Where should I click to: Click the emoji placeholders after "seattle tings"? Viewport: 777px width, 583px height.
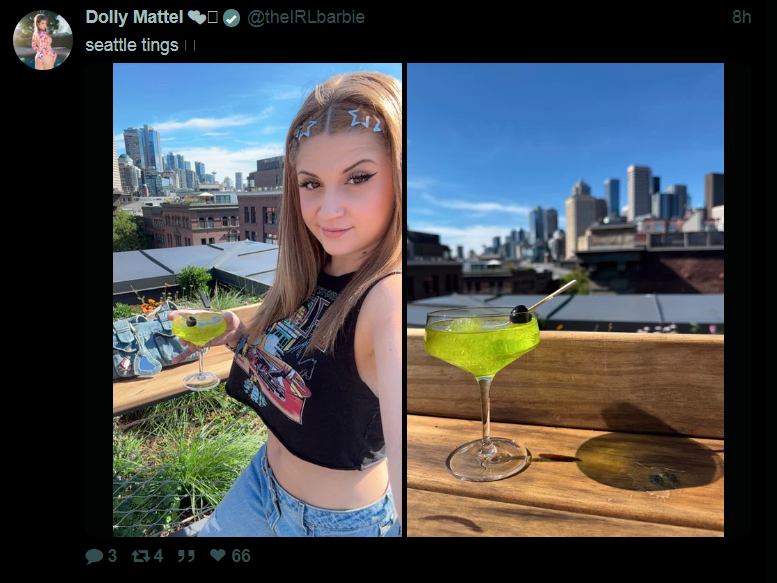point(190,46)
